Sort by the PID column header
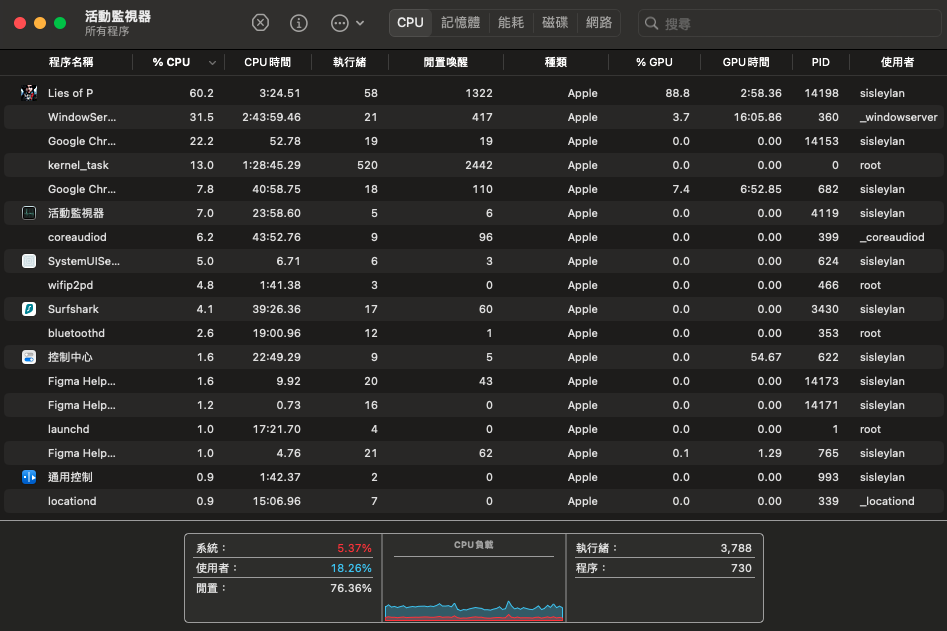The width and height of the screenshot is (947, 631). point(820,62)
